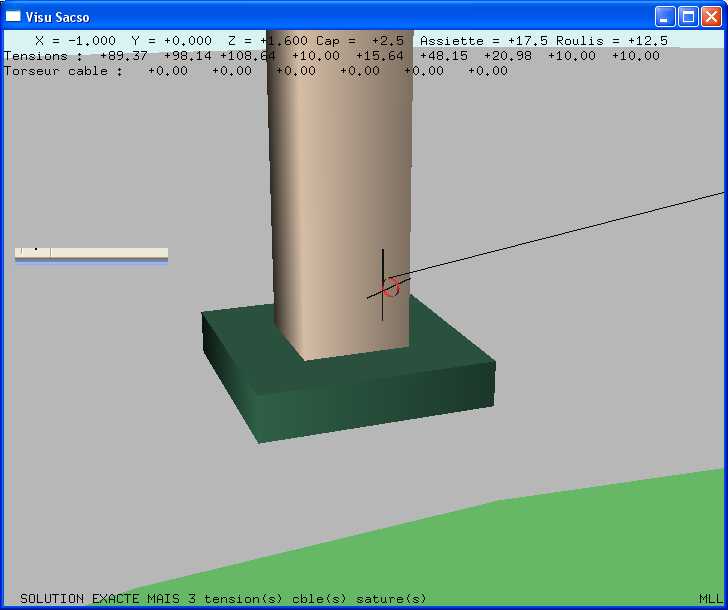Minimize the Visu Sacso window
The width and height of the screenshot is (728, 610).
pyautogui.click(x=665, y=16)
